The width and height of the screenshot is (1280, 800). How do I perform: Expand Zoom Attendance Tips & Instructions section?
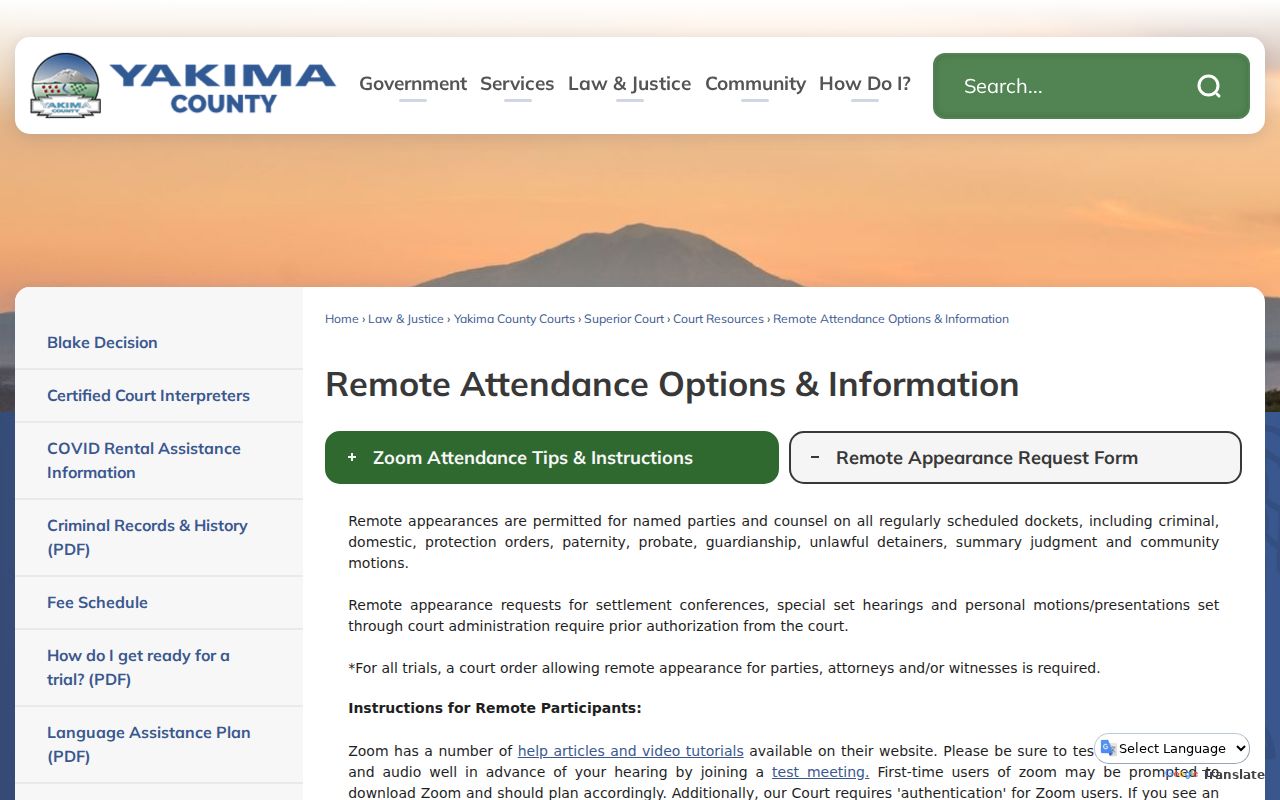point(552,457)
